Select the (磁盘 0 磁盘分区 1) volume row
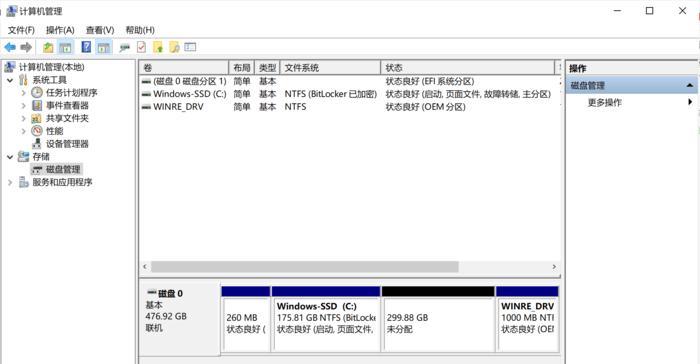This screenshot has height=364, width=700. 350,81
